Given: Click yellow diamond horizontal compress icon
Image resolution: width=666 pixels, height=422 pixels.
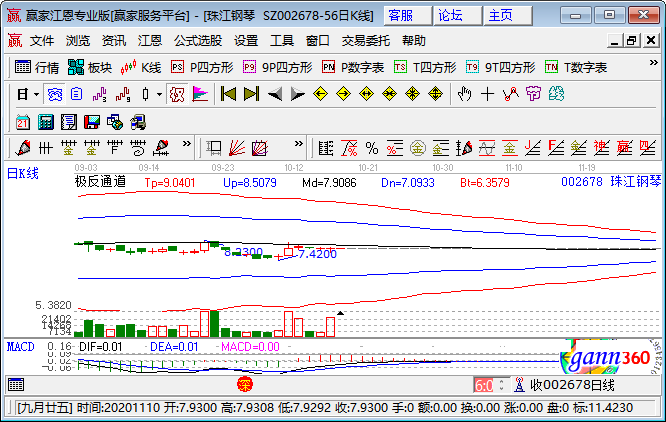Looking at the screenshot, I should 389,94.
